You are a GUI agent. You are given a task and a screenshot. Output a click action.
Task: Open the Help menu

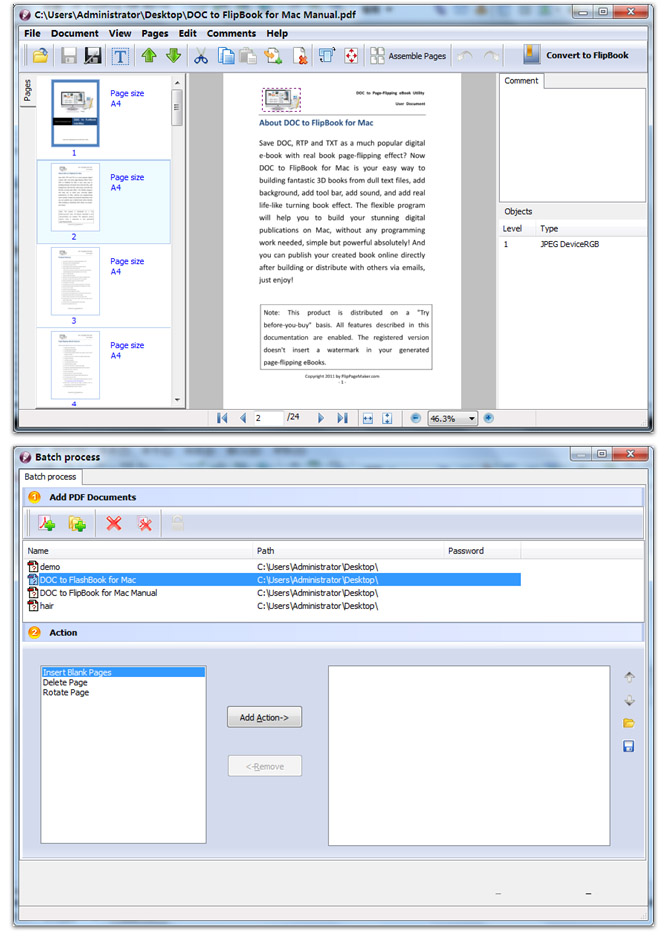coord(277,34)
